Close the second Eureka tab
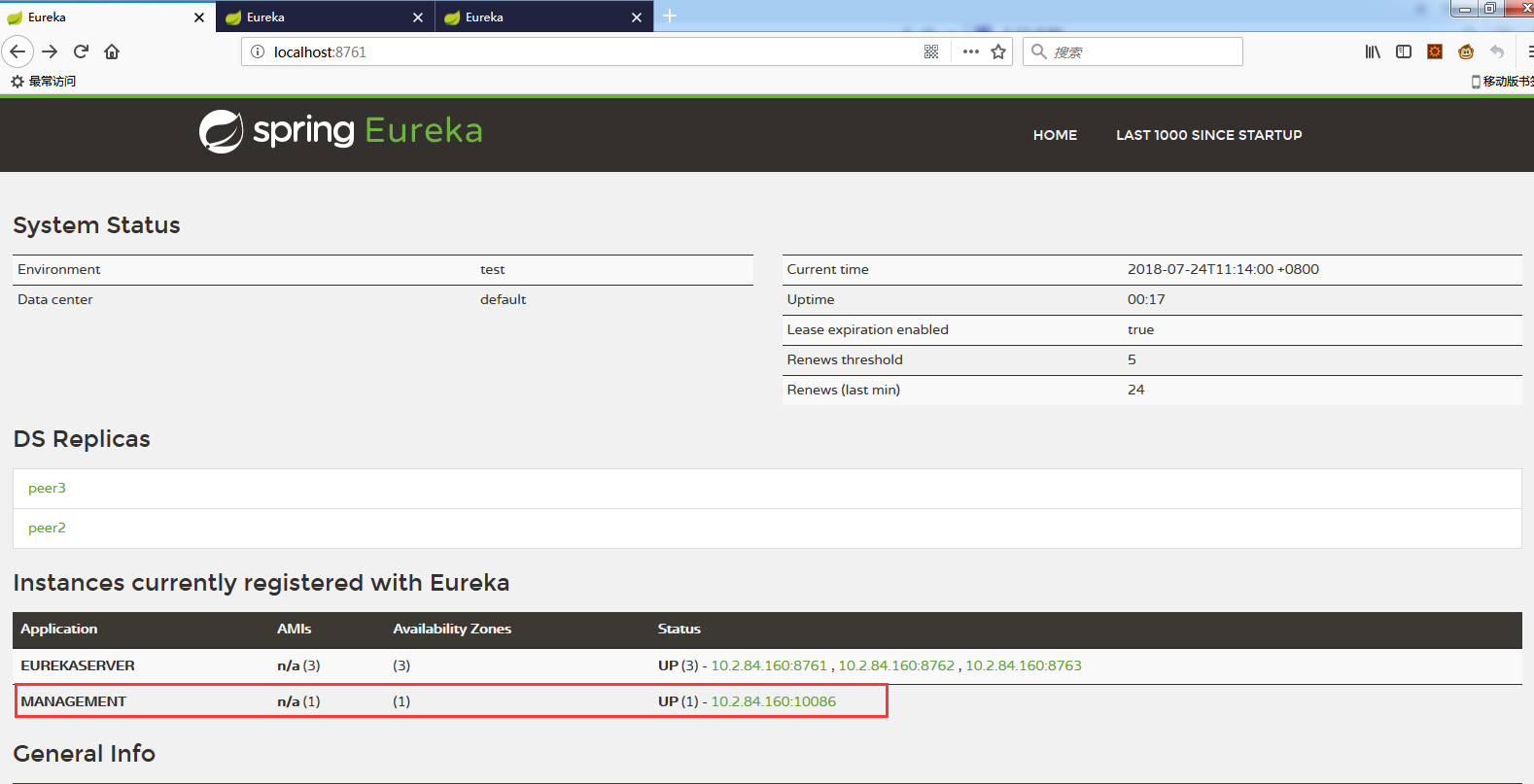Image resolution: width=1534 pixels, height=784 pixels. tap(418, 17)
